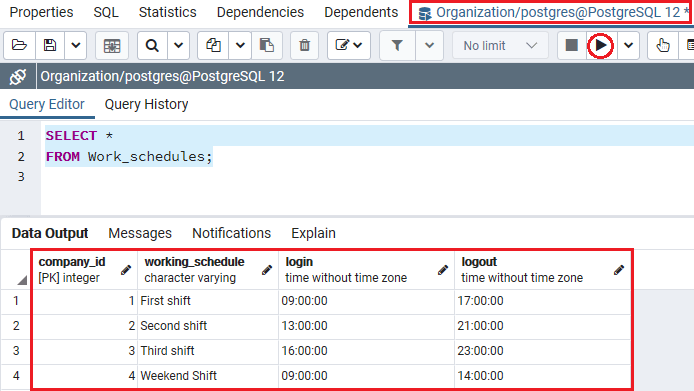Save the query with floppy disk icon
Image resolution: width=694 pixels, height=391 pixels.
[x=50, y=45]
